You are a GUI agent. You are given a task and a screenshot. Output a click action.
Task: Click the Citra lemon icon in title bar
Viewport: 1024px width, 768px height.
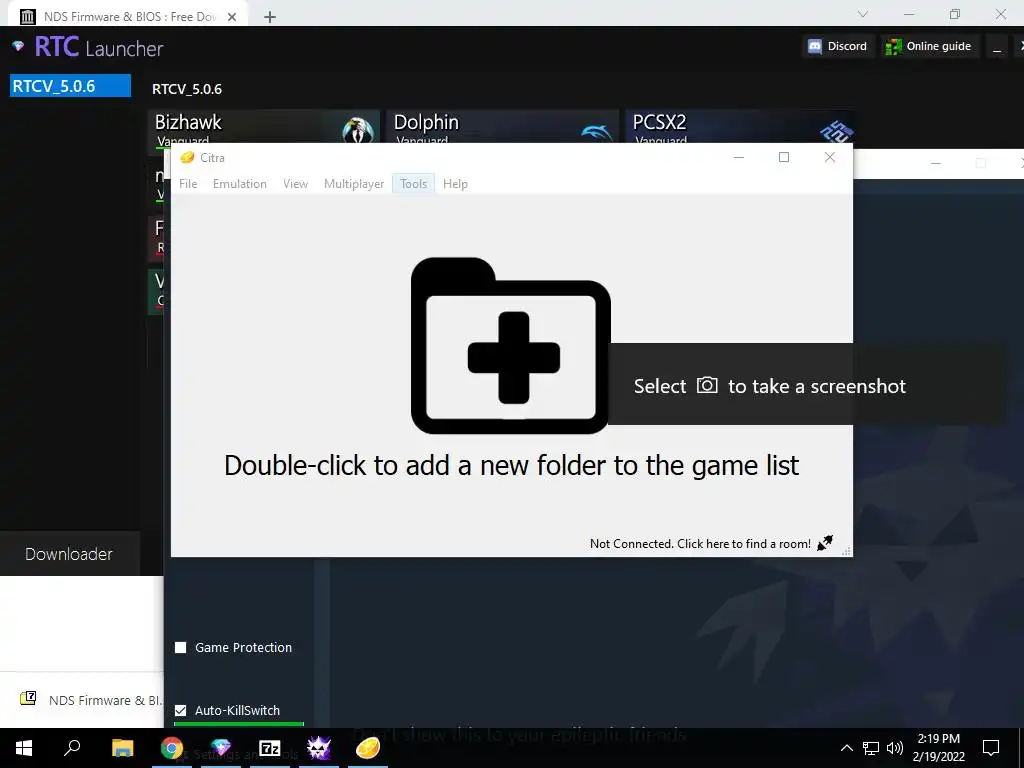[x=187, y=157]
